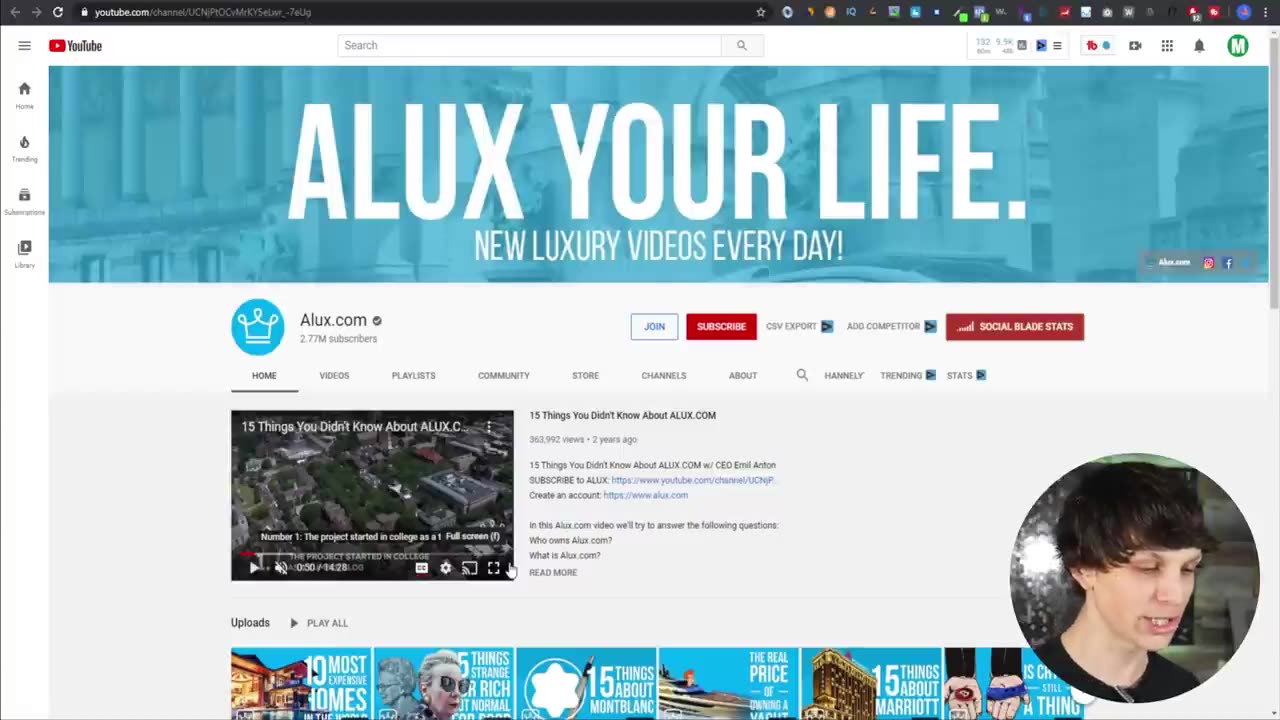This screenshot has height=720, width=1280.
Task: Reload the page in the browser
Action: [x=58, y=12]
